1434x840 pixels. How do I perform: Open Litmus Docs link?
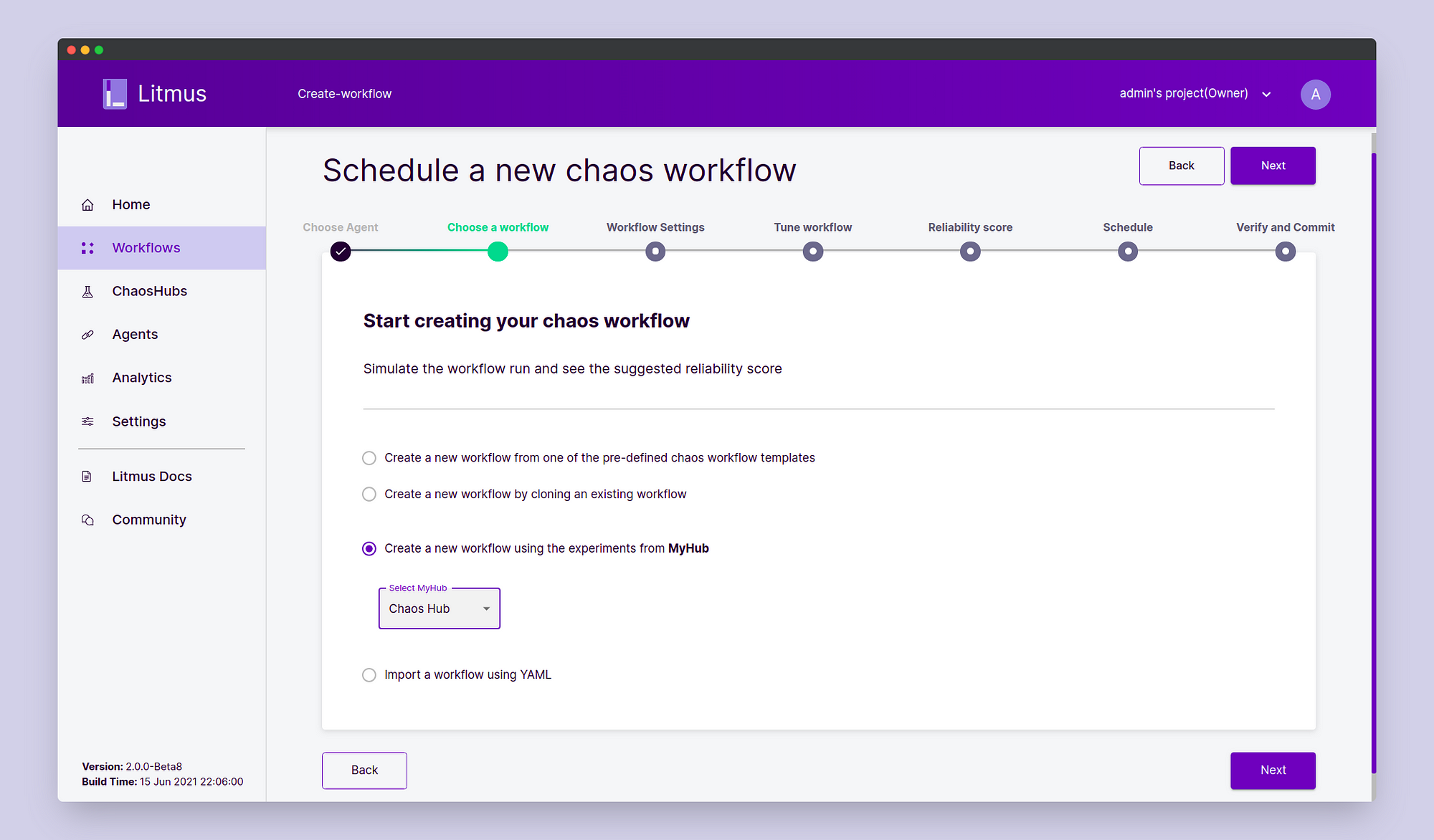click(x=161, y=477)
